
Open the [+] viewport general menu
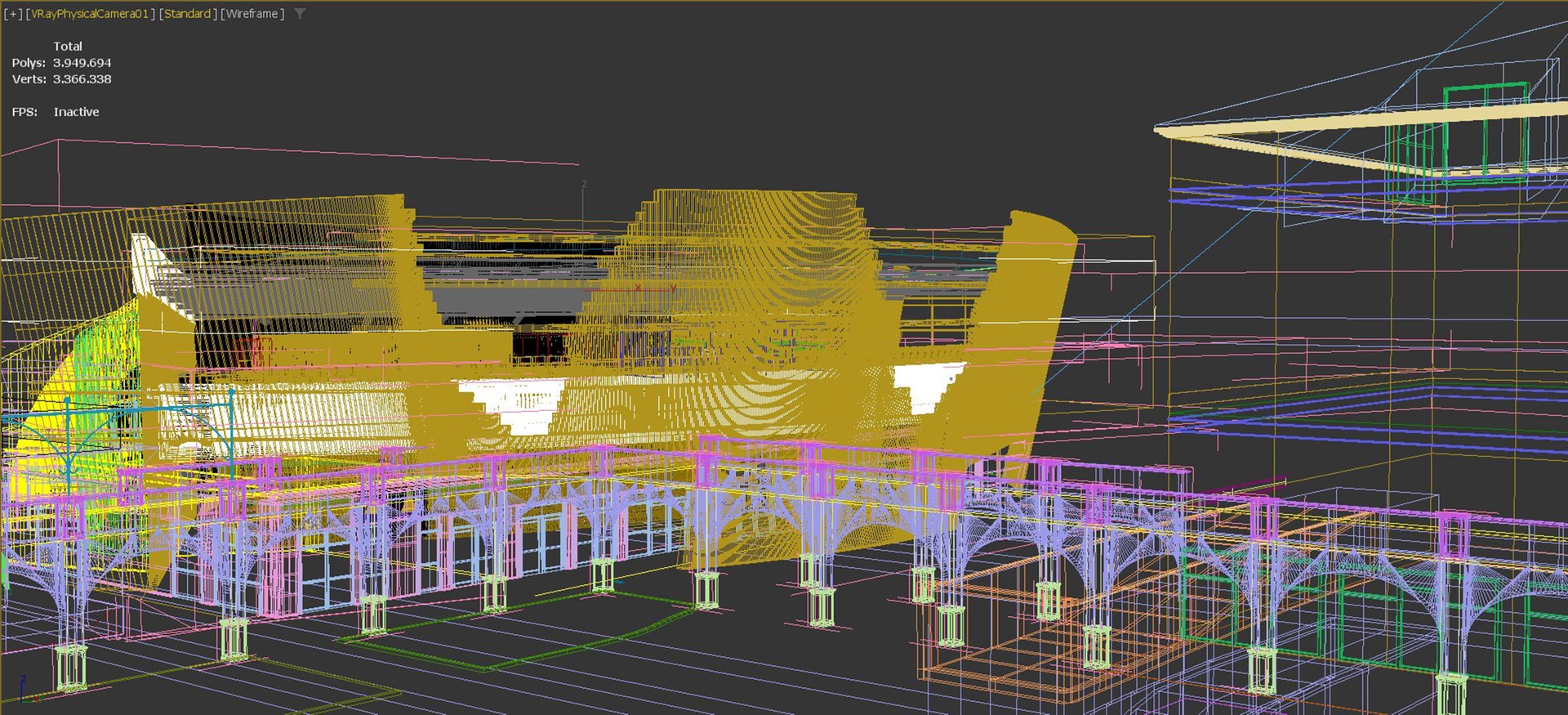(13, 14)
